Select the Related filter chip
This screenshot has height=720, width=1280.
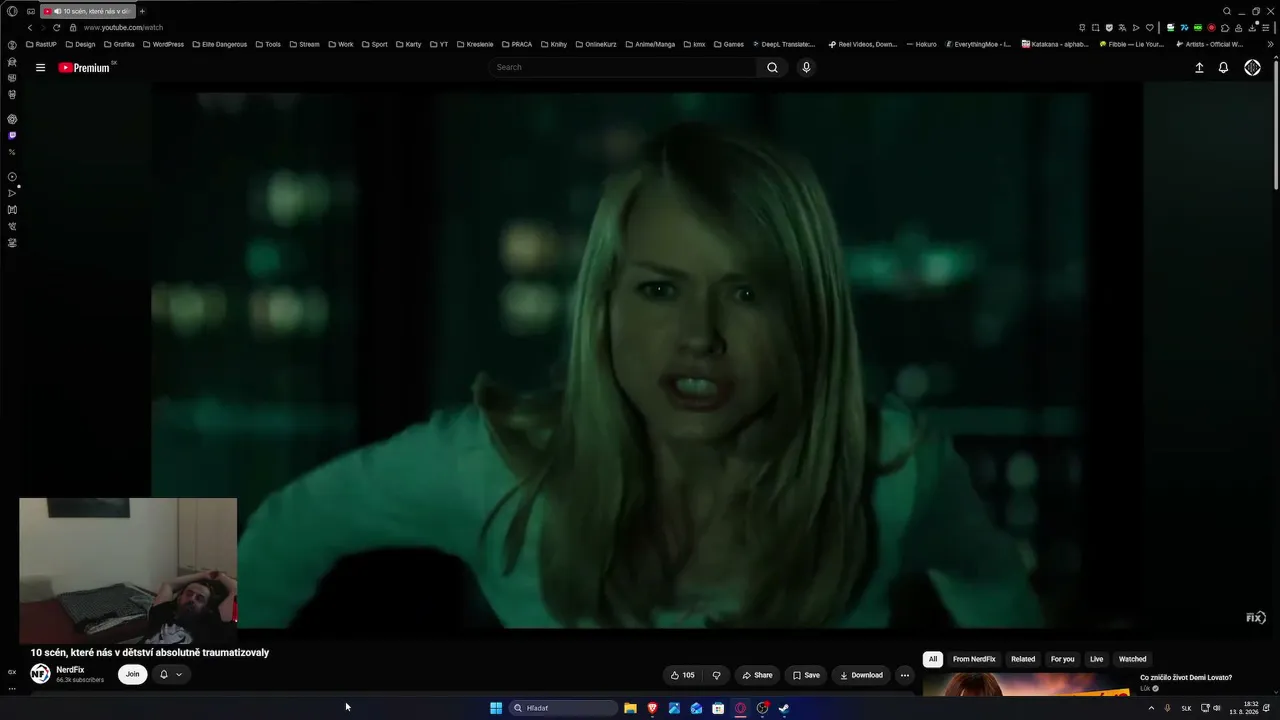tap(1023, 660)
